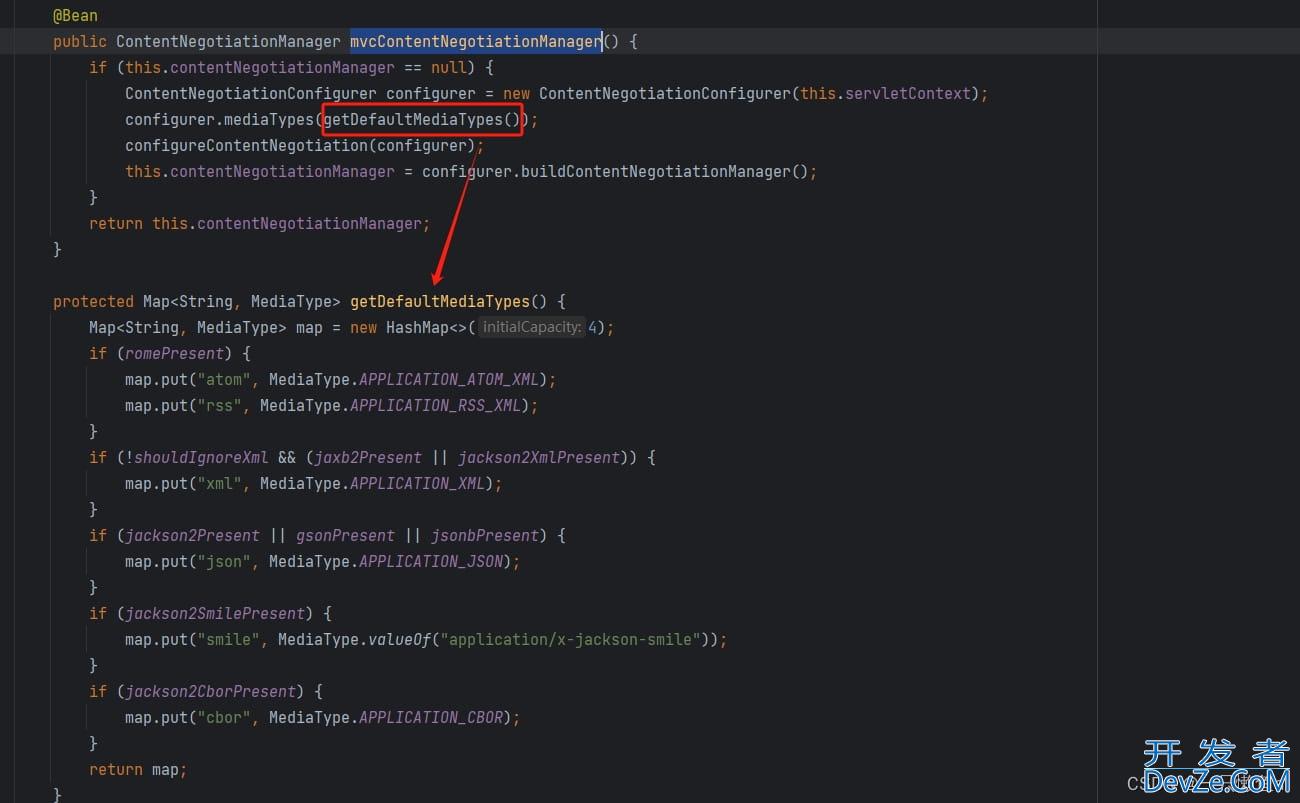Click the public keyword before ContentNegotiationManager
The width and height of the screenshot is (1300, 803).
click(80, 42)
